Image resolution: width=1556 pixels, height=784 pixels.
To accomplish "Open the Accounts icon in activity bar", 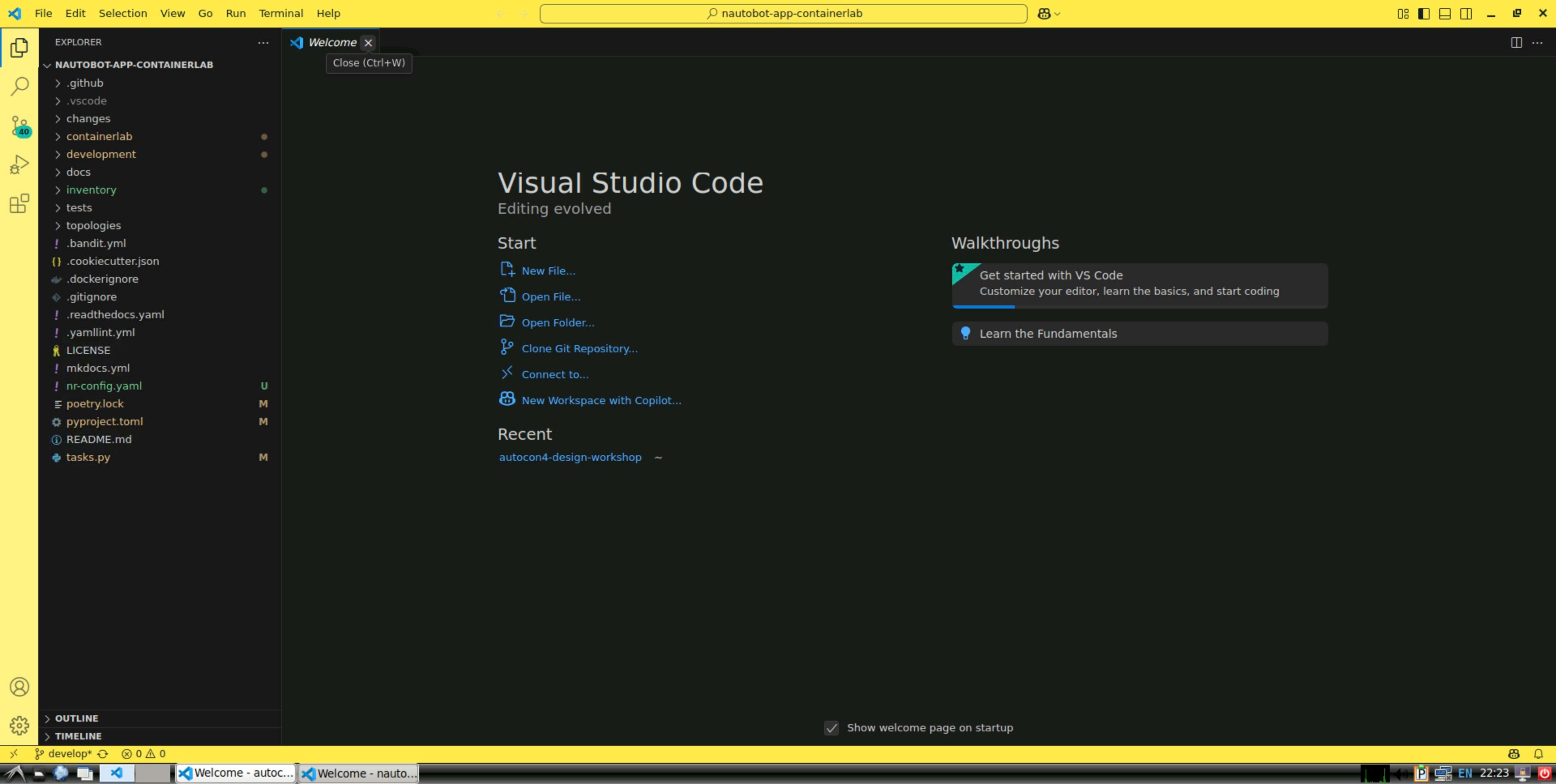I will coord(19,687).
